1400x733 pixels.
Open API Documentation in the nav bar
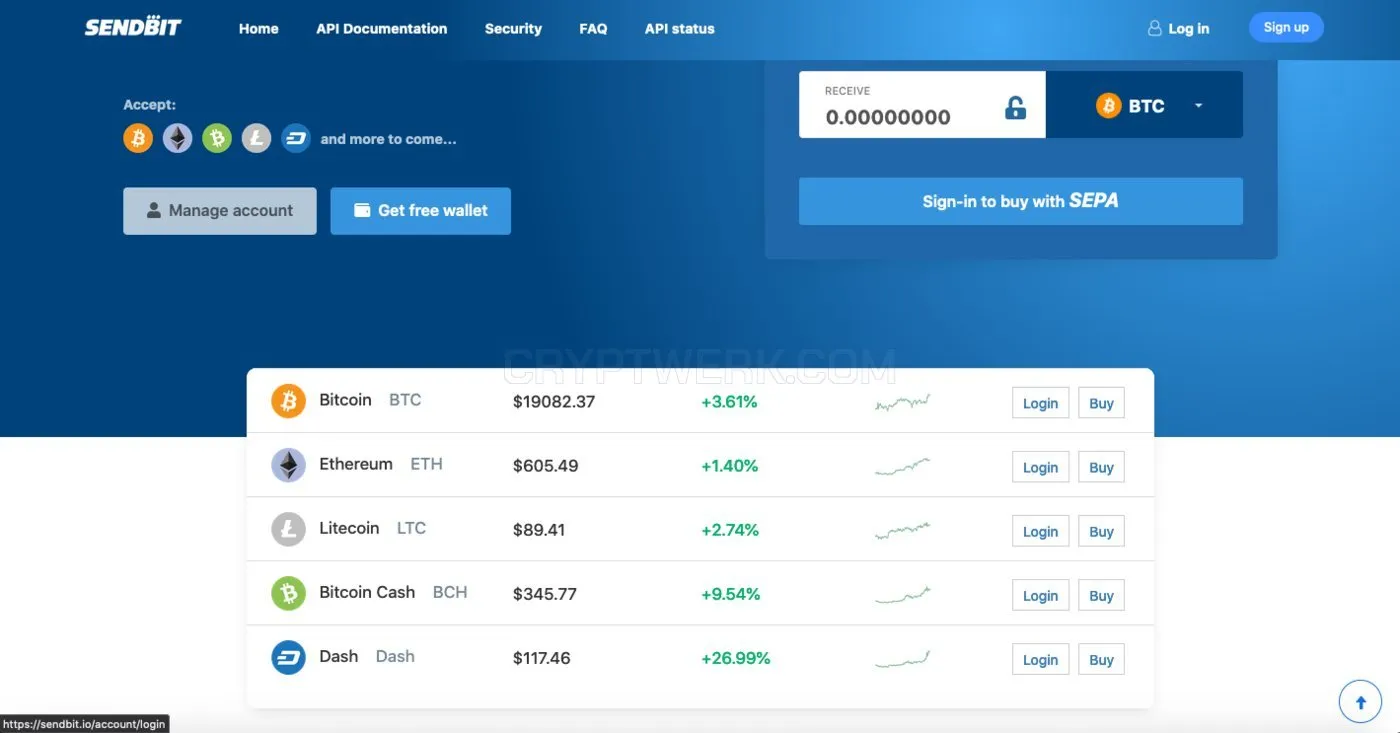click(x=382, y=28)
